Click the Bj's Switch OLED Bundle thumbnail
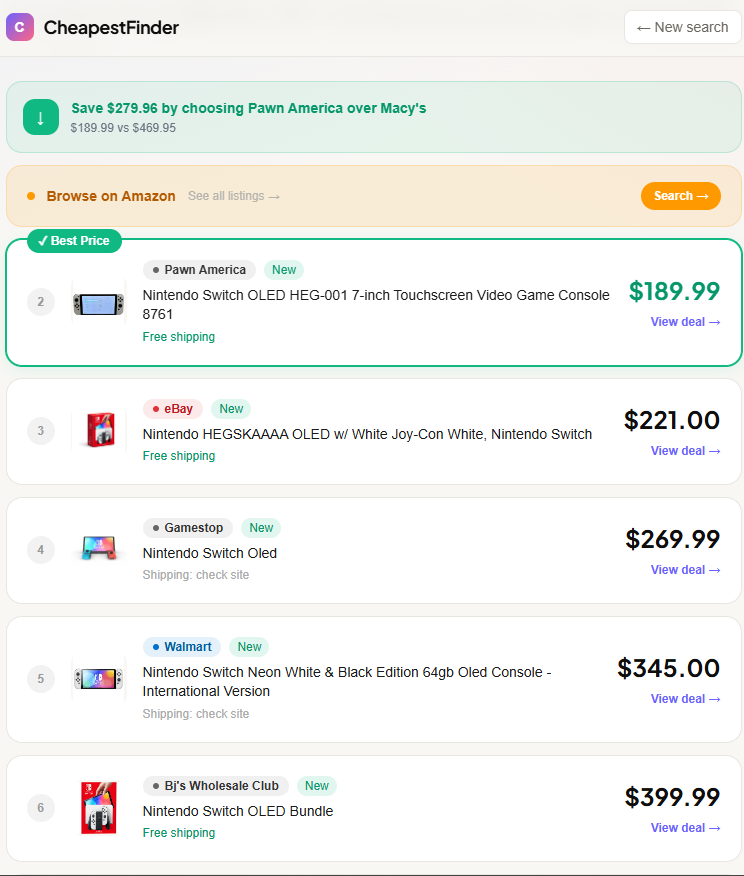744x876 pixels. click(x=98, y=807)
